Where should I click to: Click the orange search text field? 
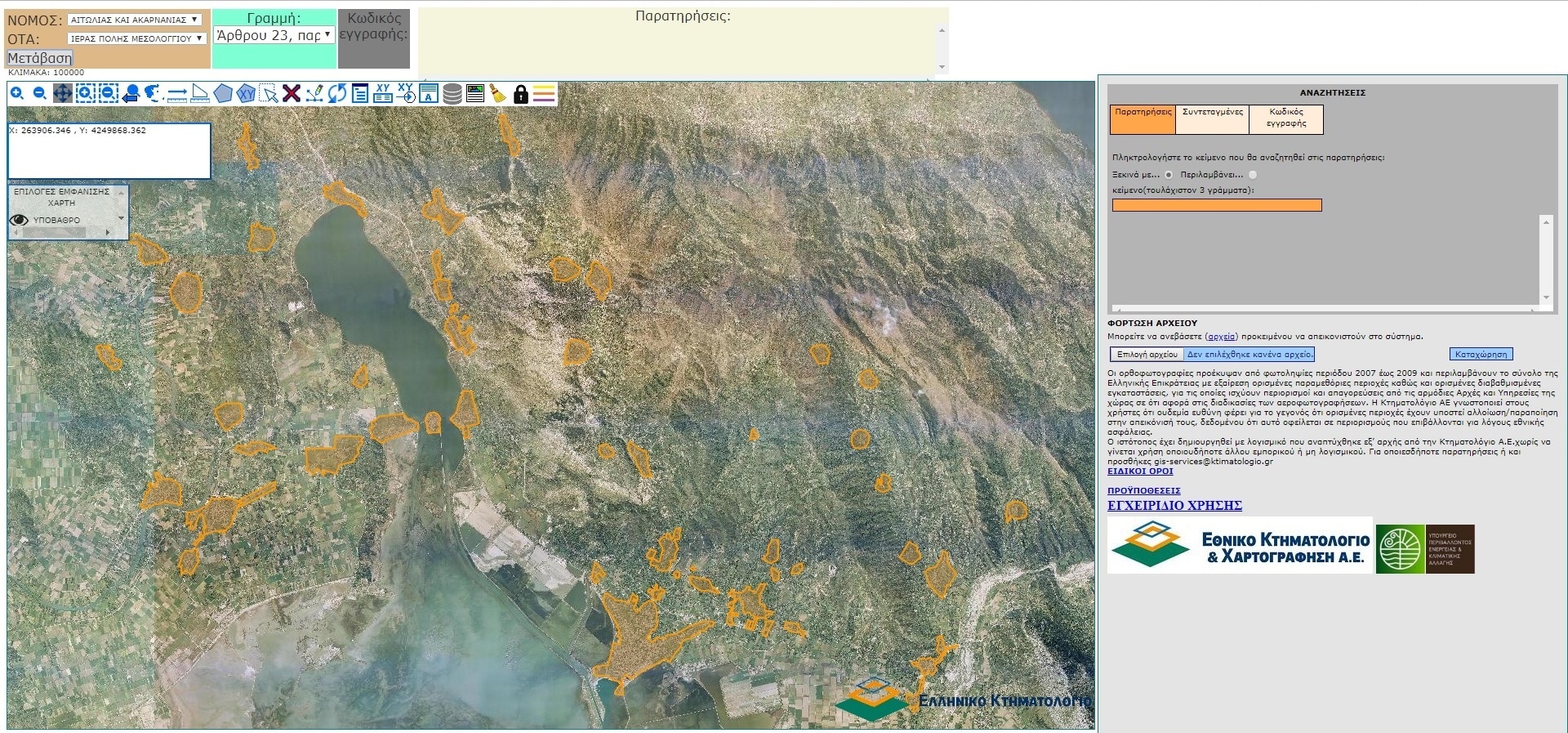point(1216,206)
